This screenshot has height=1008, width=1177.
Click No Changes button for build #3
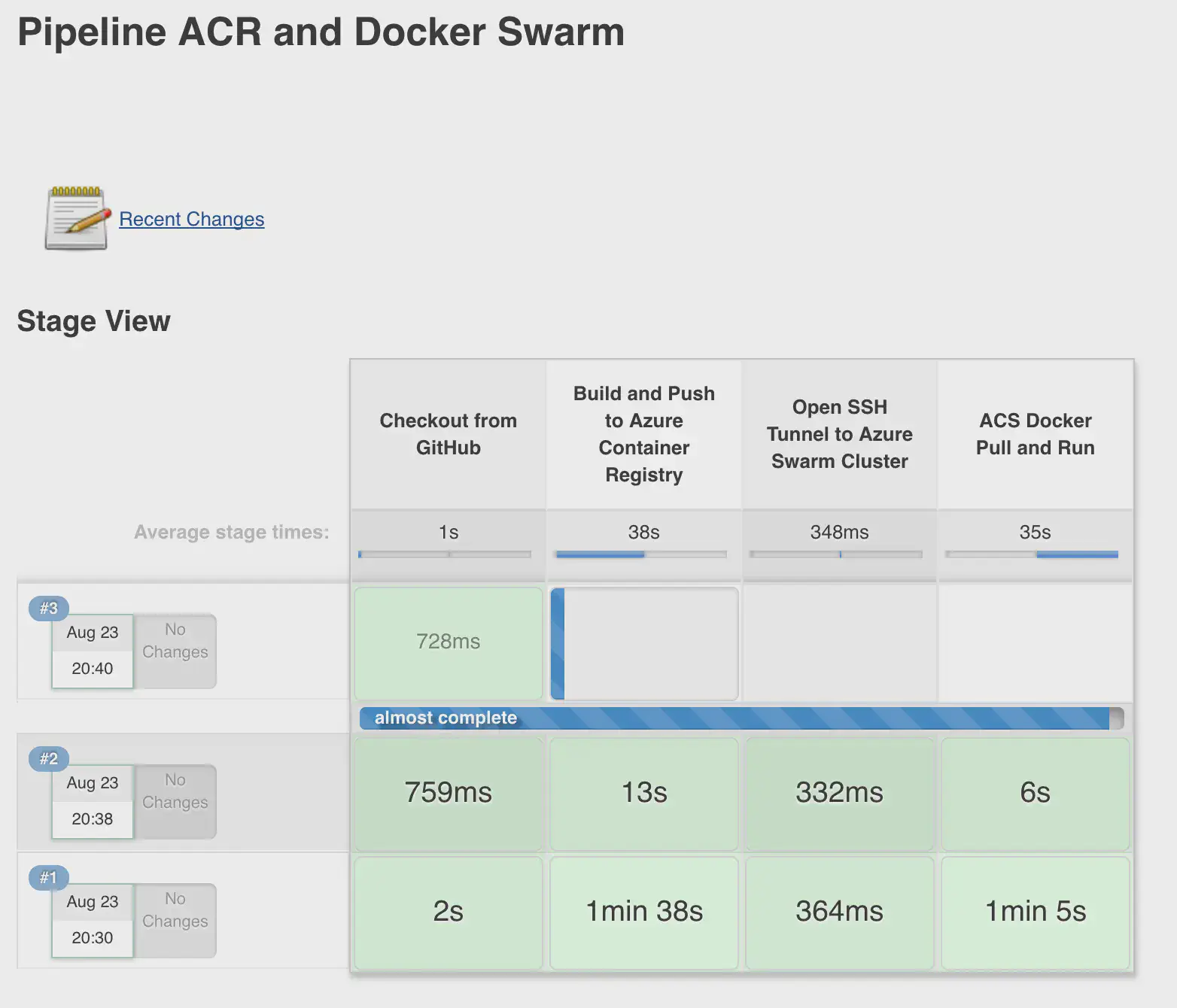(x=175, y=650)
